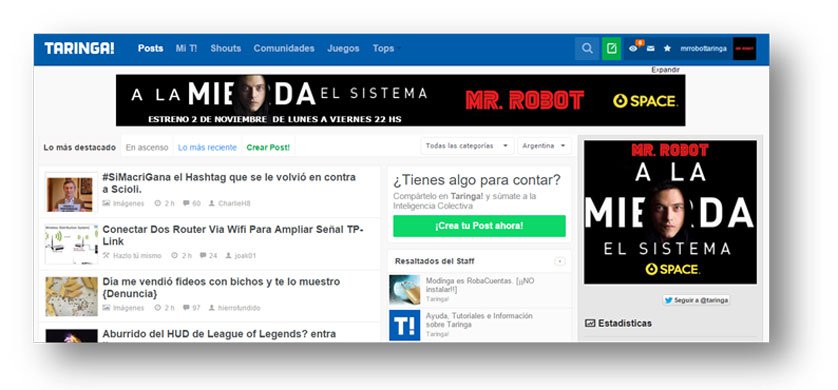838x390 pixels.
Task: Click the Mr. Robot sidebar ad image
Action: (x=670, y=212)
